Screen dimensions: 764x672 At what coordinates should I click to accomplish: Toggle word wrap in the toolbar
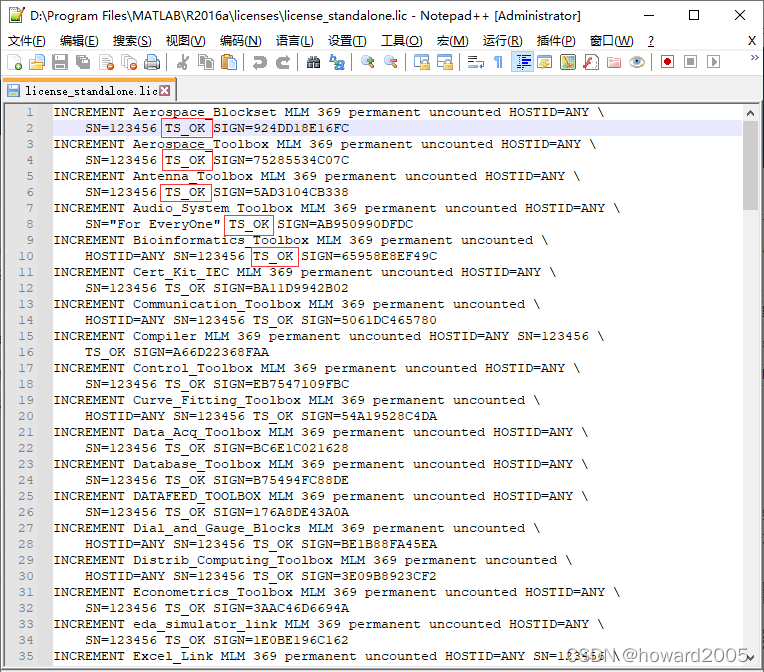pyautogui.click(x=476, y=62)
